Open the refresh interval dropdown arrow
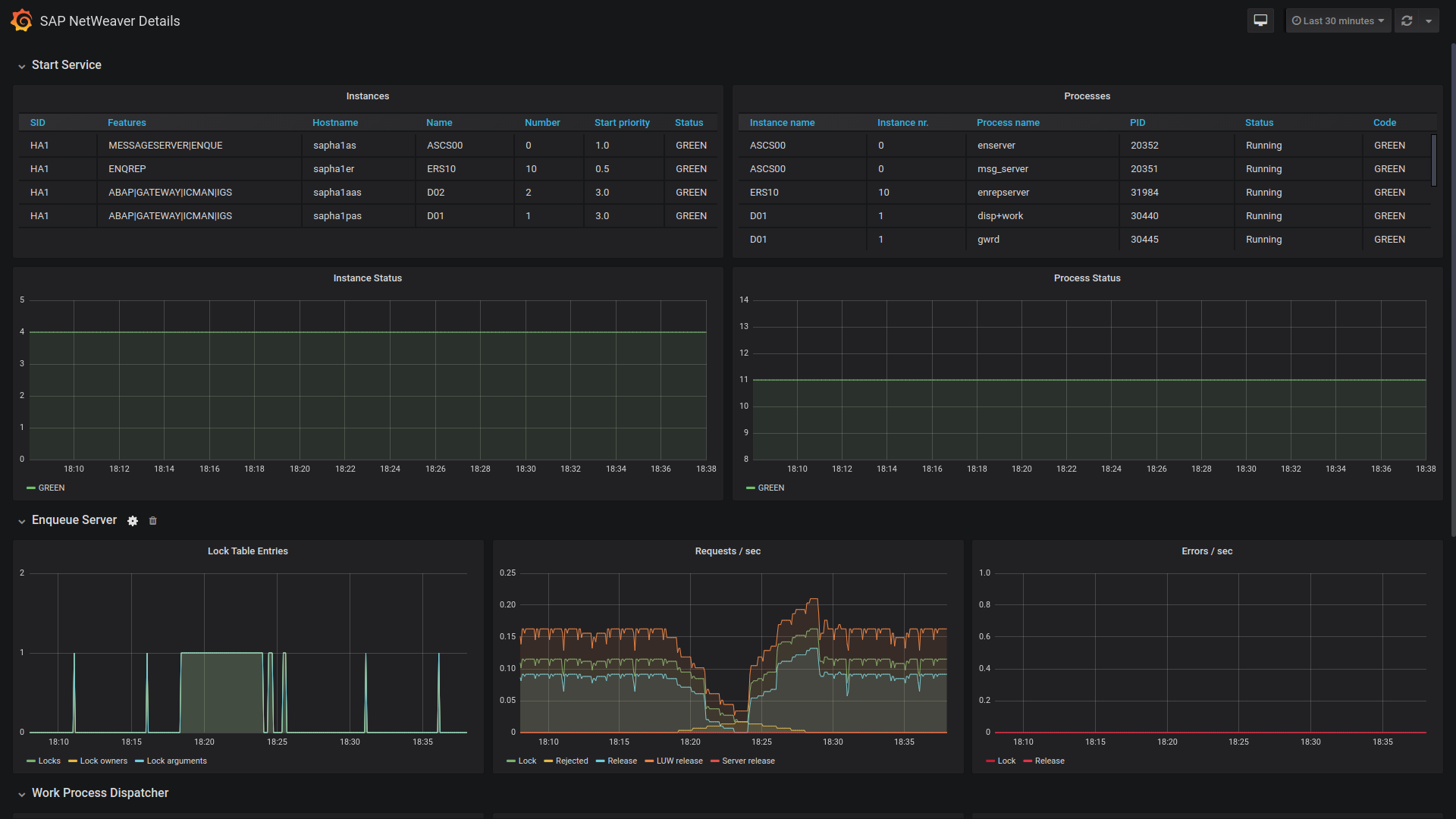1456x819 pixels. 1429,20
